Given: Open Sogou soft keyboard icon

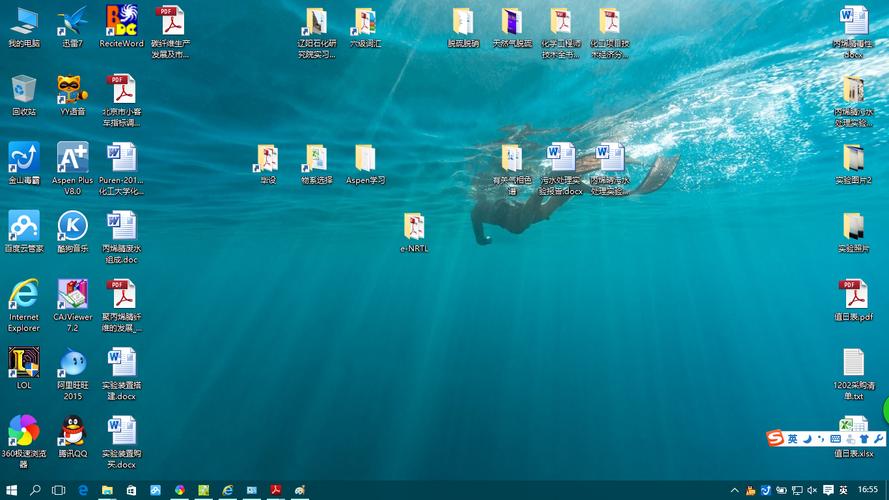Looking at the screenshot, I should (x=835, y=439).
